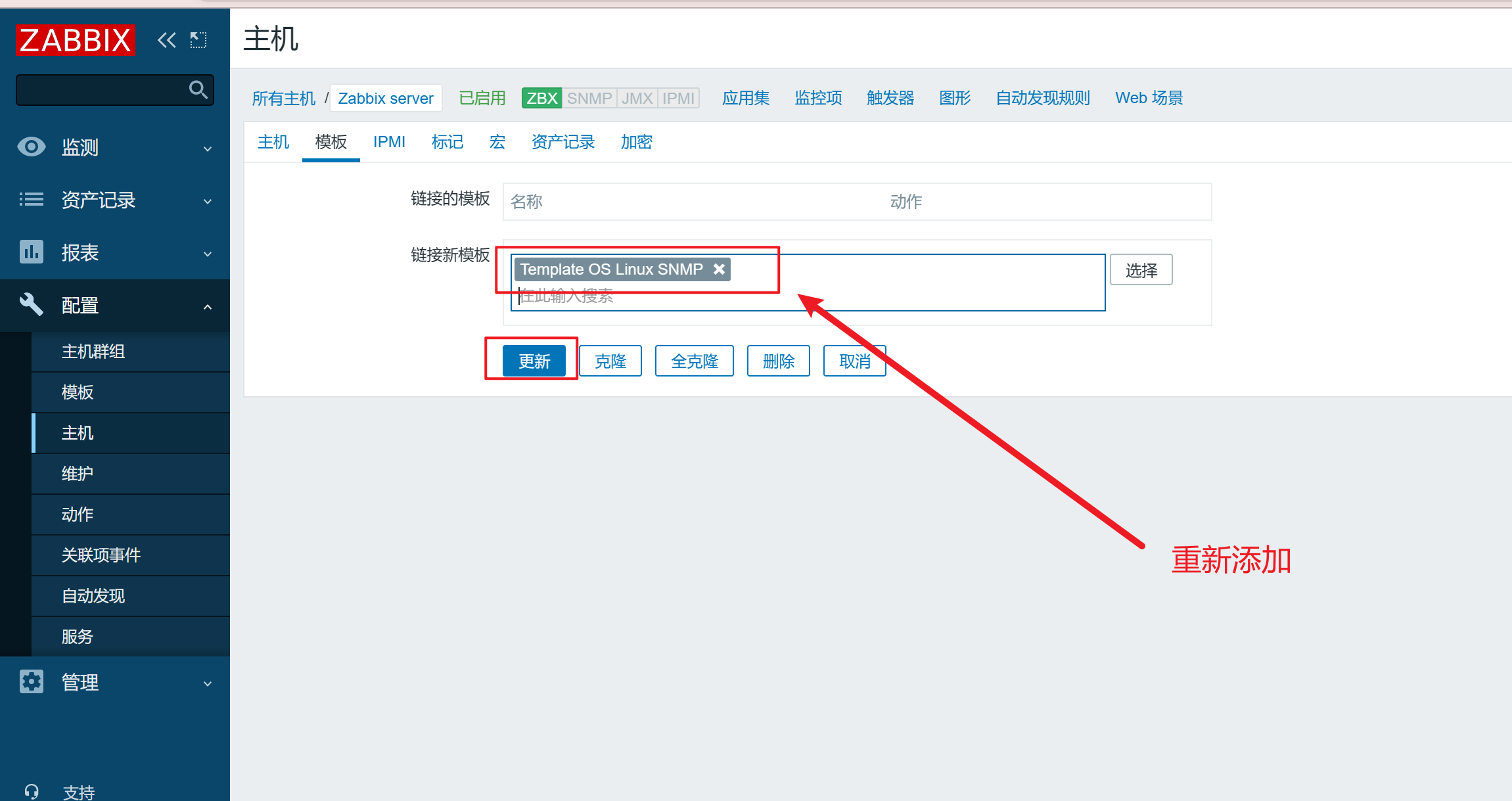Image resolution: width=1512 pixels, height=801 pixels.
Task: Click the administration gear icon
Action: point(32,681)
